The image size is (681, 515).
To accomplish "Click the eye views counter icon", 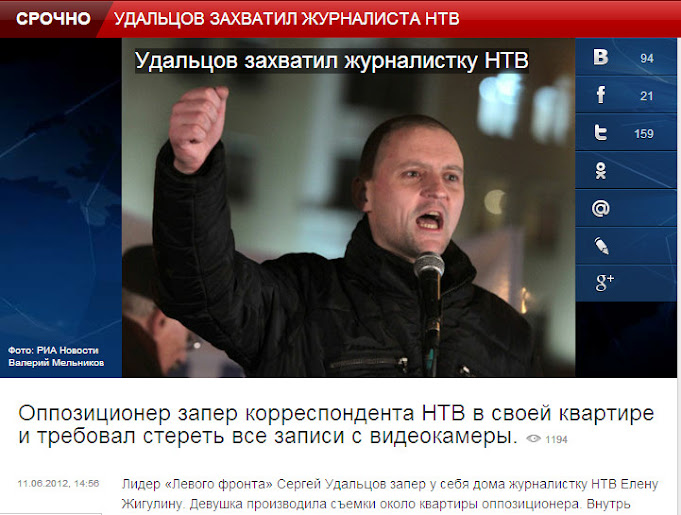I will (533, 439).
